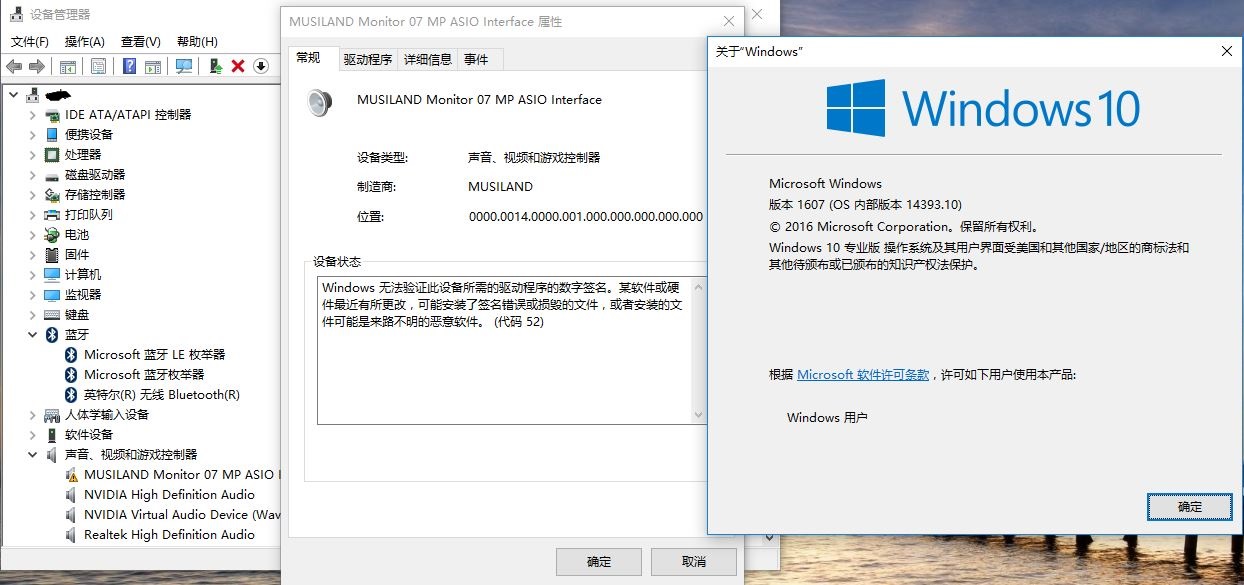Viewport: 1244px width, 585px height.
Task: Scan for hardware changes using toolbar icon
Action: [x=183, y=66]
